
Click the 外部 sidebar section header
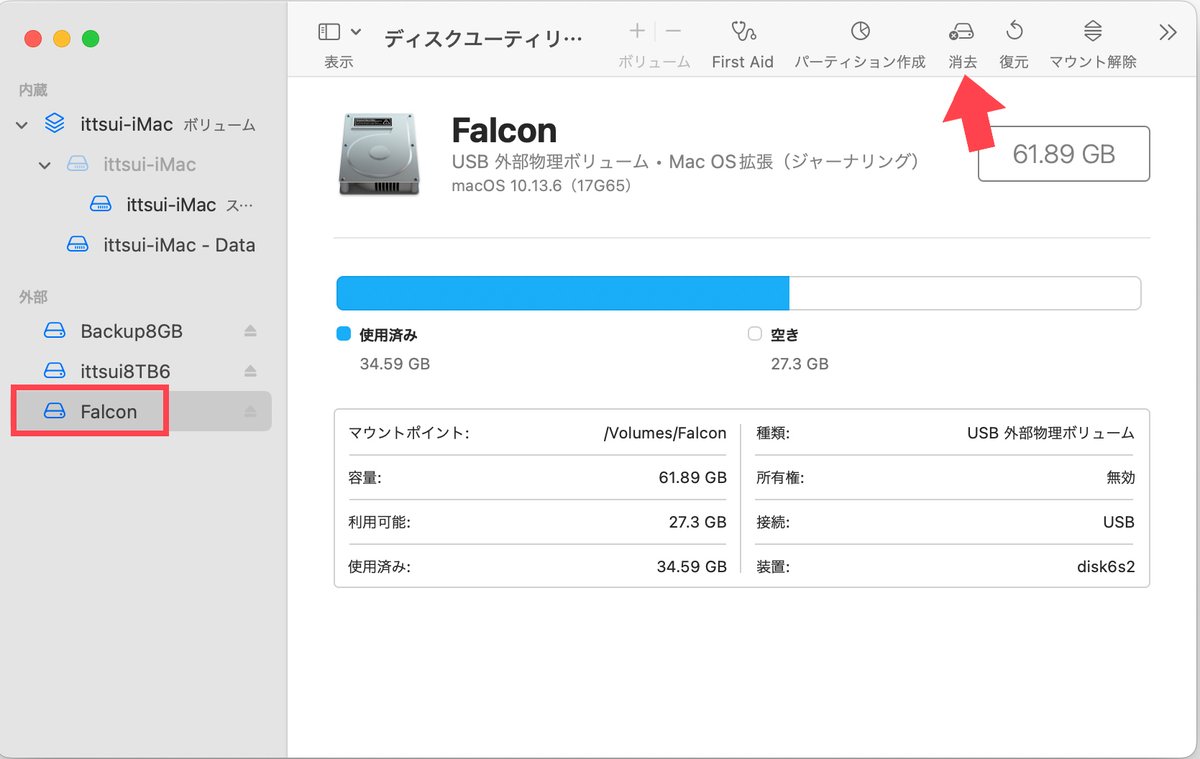[x=33, y=297]
